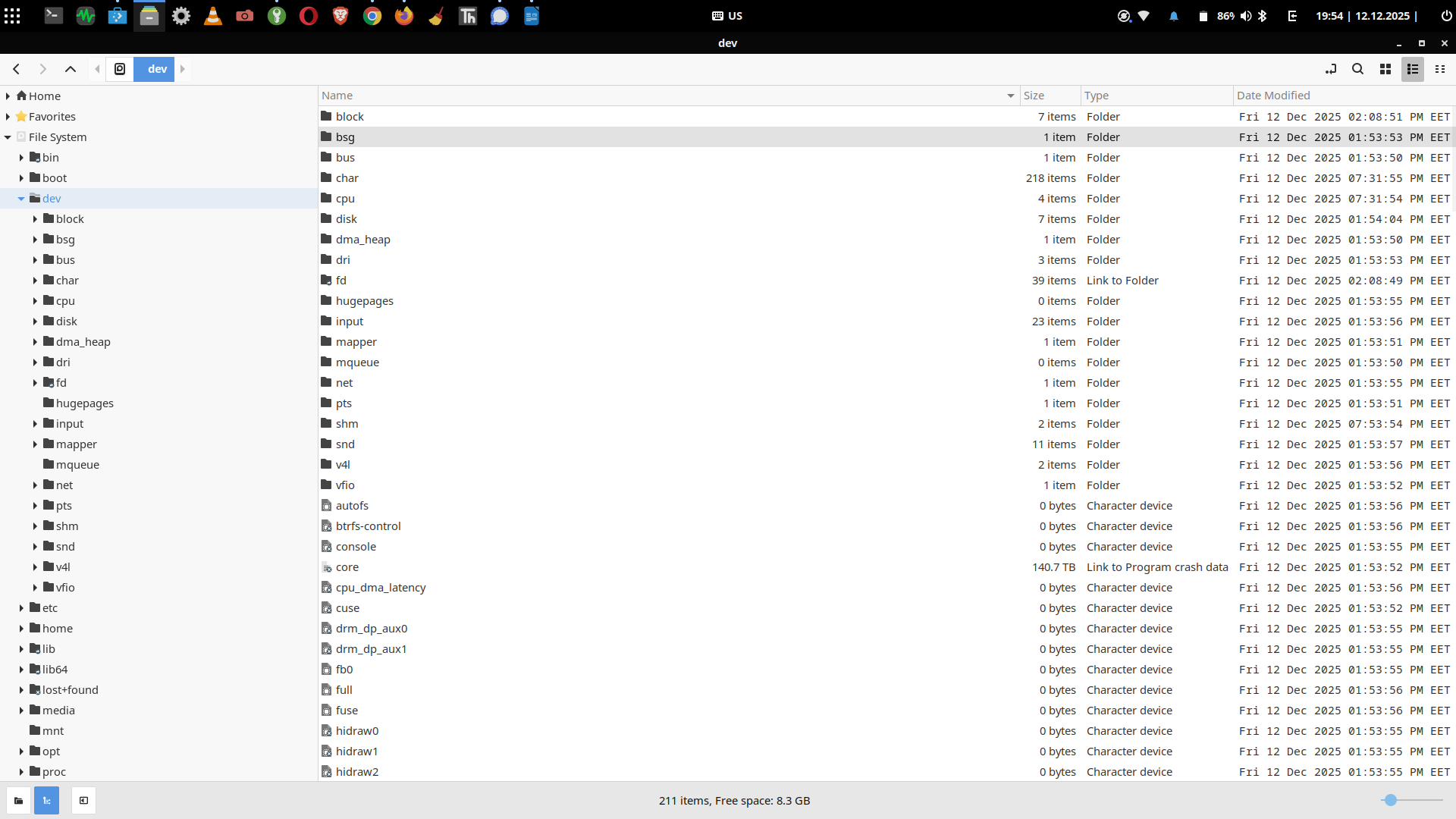This screenshot has width=1456, height=819.
Task: Click the back navigation arrow
Action: [x=15, y=68]
